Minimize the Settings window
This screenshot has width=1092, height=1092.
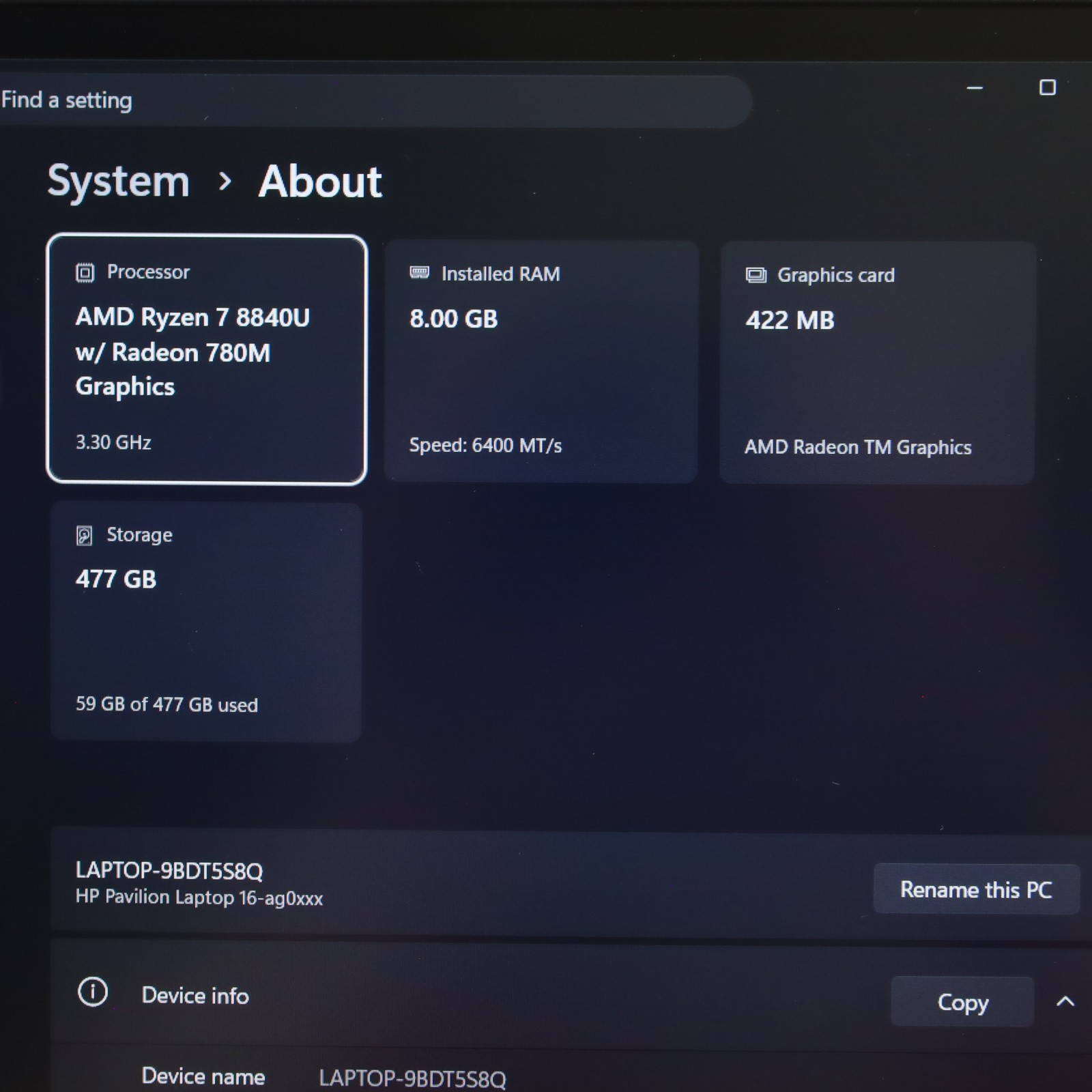pos(975,88)
